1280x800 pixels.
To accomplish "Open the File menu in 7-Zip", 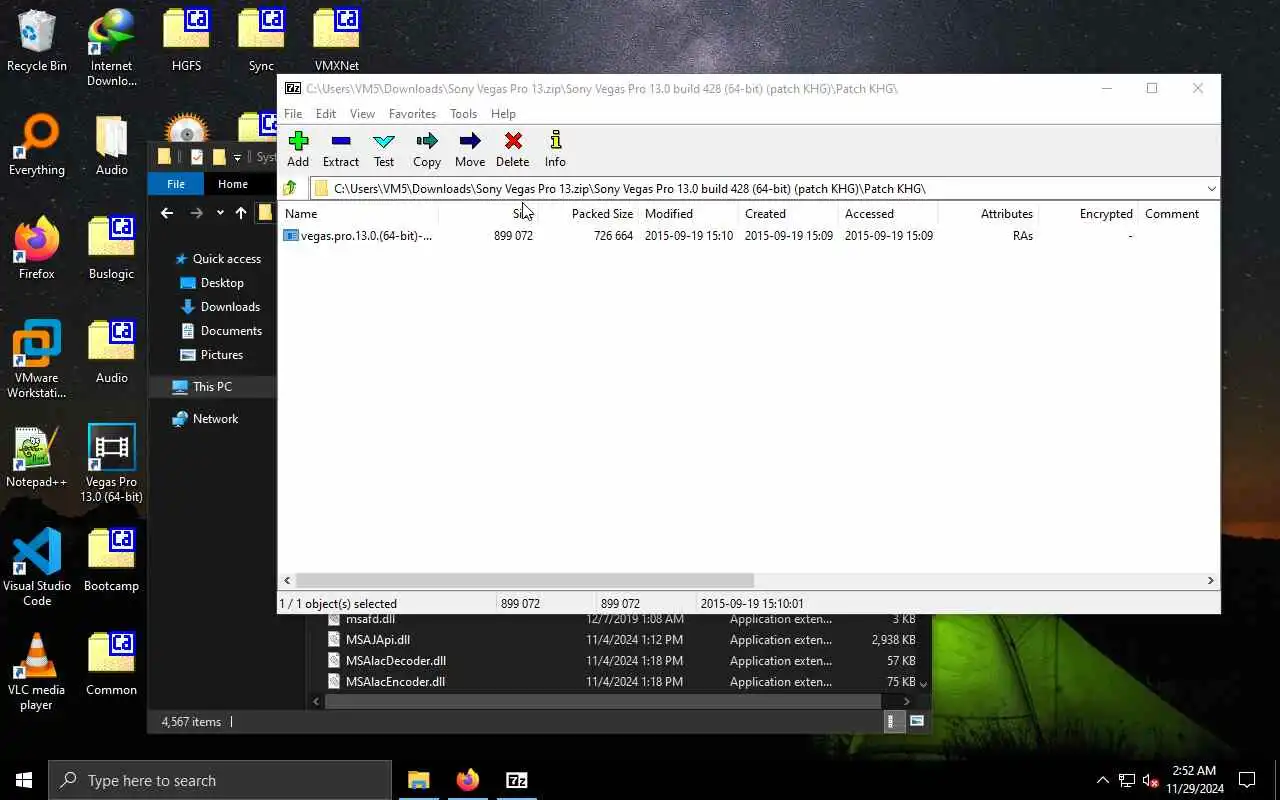I will (293, 114).
